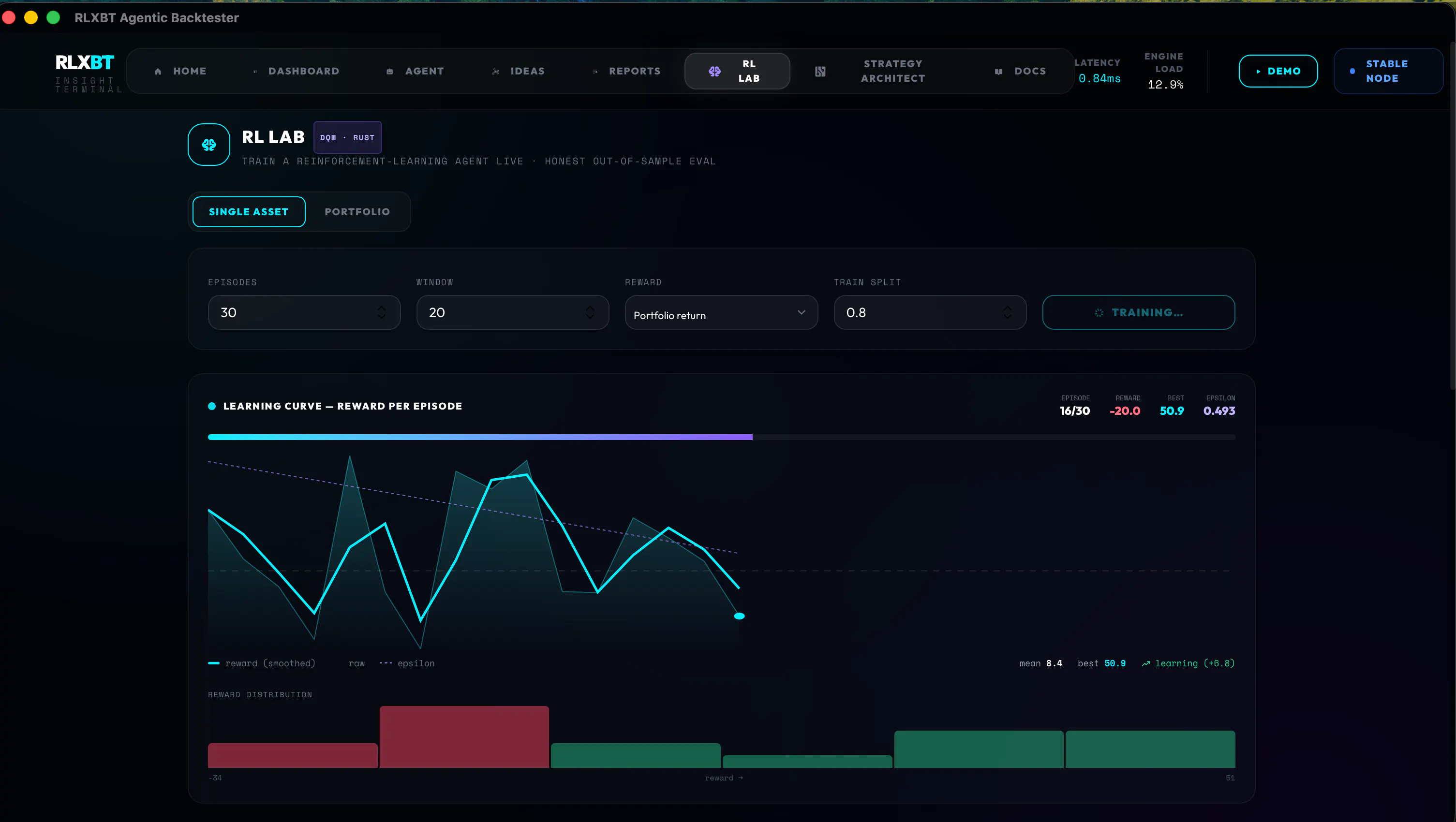Click the leftmost red distribution bar
This screenshot has height=822, width=1456.
(293, 755)
